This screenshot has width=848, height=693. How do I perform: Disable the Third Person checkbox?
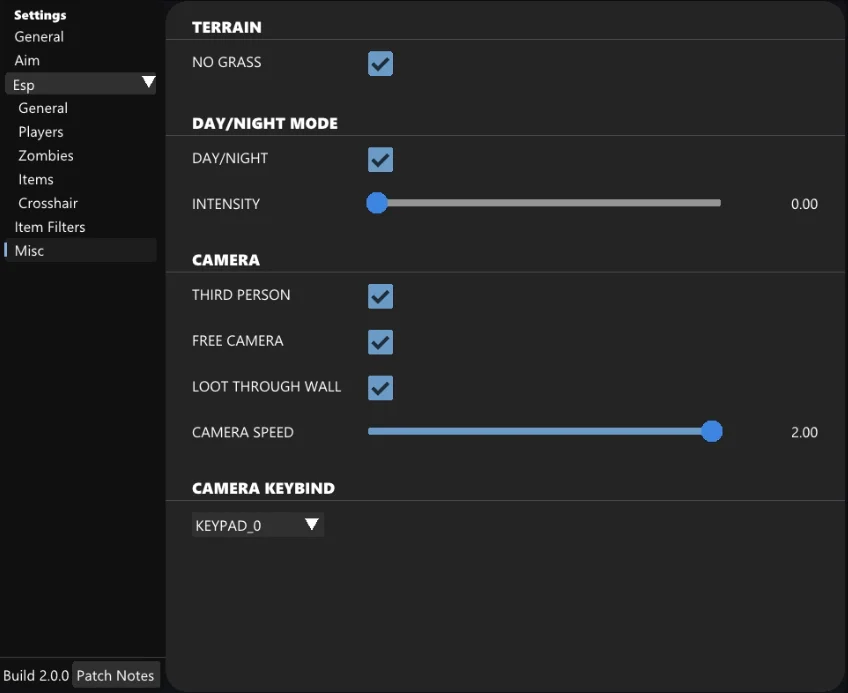click(x=380, y=296)
